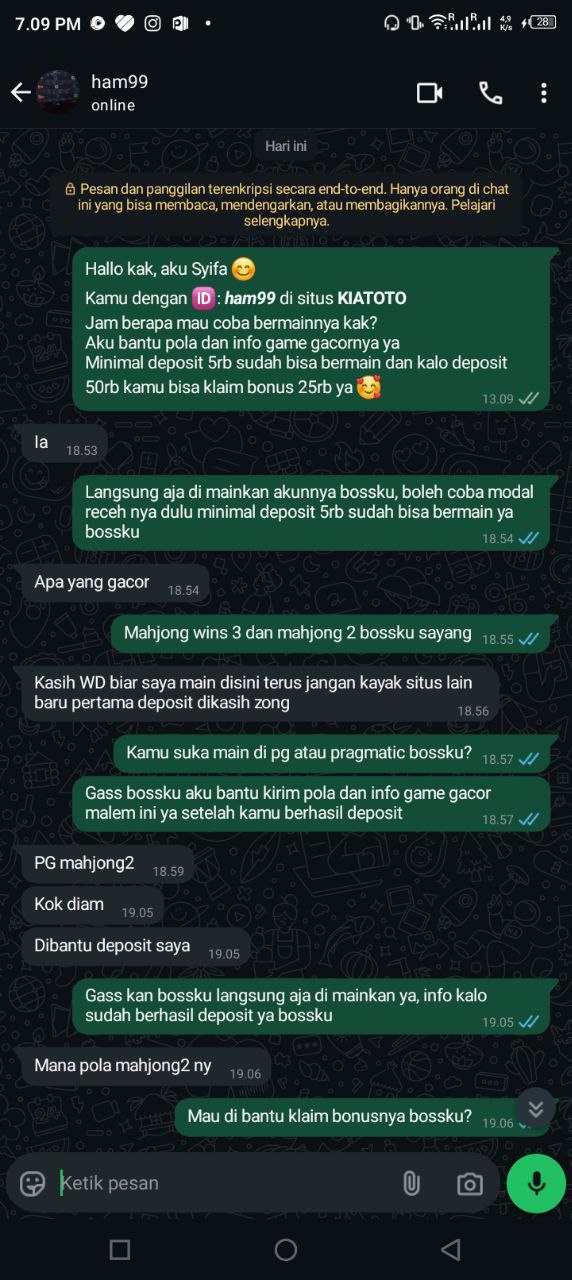The width and height of the screenshot is (572, 1280).
Task: Open the end-to-end encryption info notice
Action: [286, 204]
